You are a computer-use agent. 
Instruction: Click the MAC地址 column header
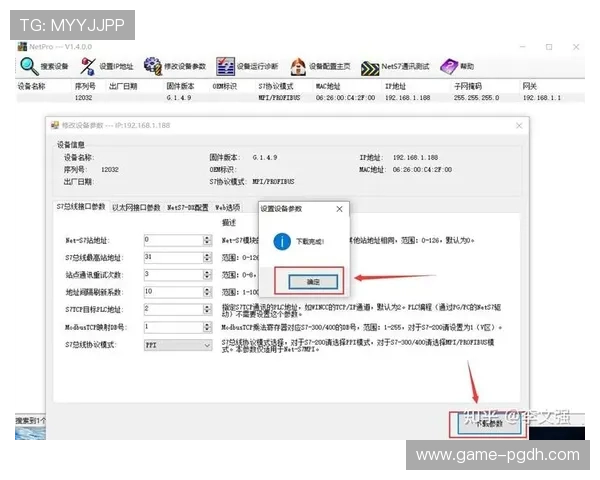(x=328, y=87)
